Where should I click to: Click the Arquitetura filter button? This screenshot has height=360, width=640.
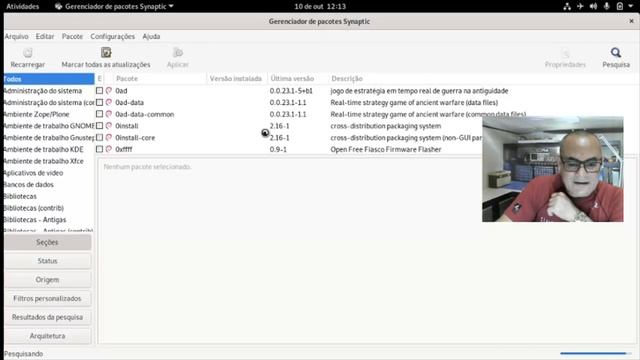tap(47, 336)
